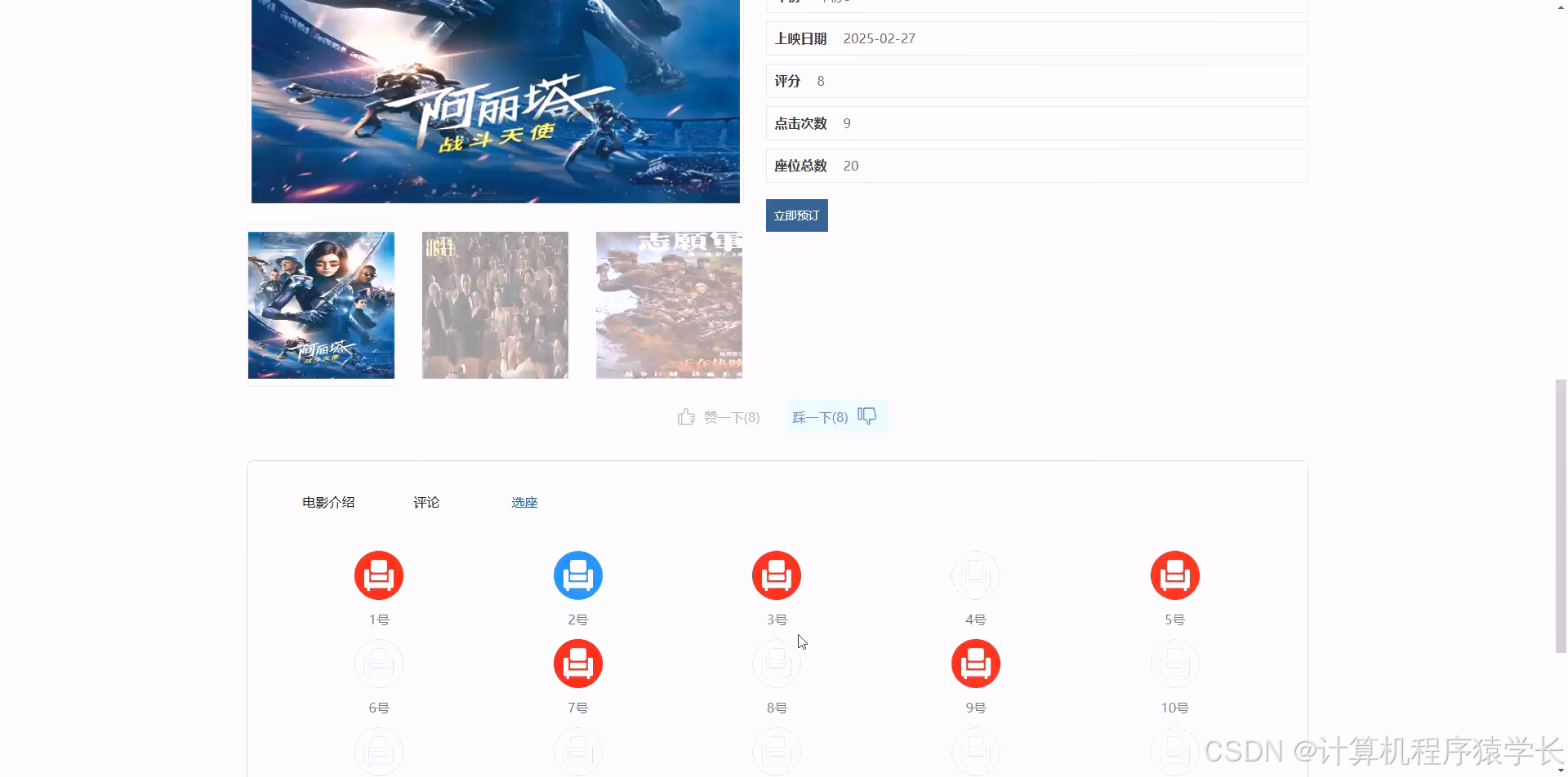Click the thumbs-down icon next to 踩一下
Image resolution: width=1568 pixels, height=777 pixels.
coord(867,416)
